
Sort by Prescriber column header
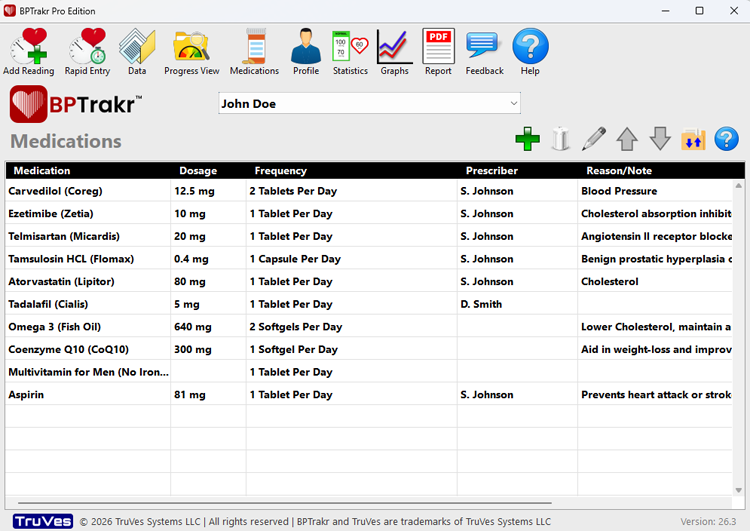click(x=492, y=171)
